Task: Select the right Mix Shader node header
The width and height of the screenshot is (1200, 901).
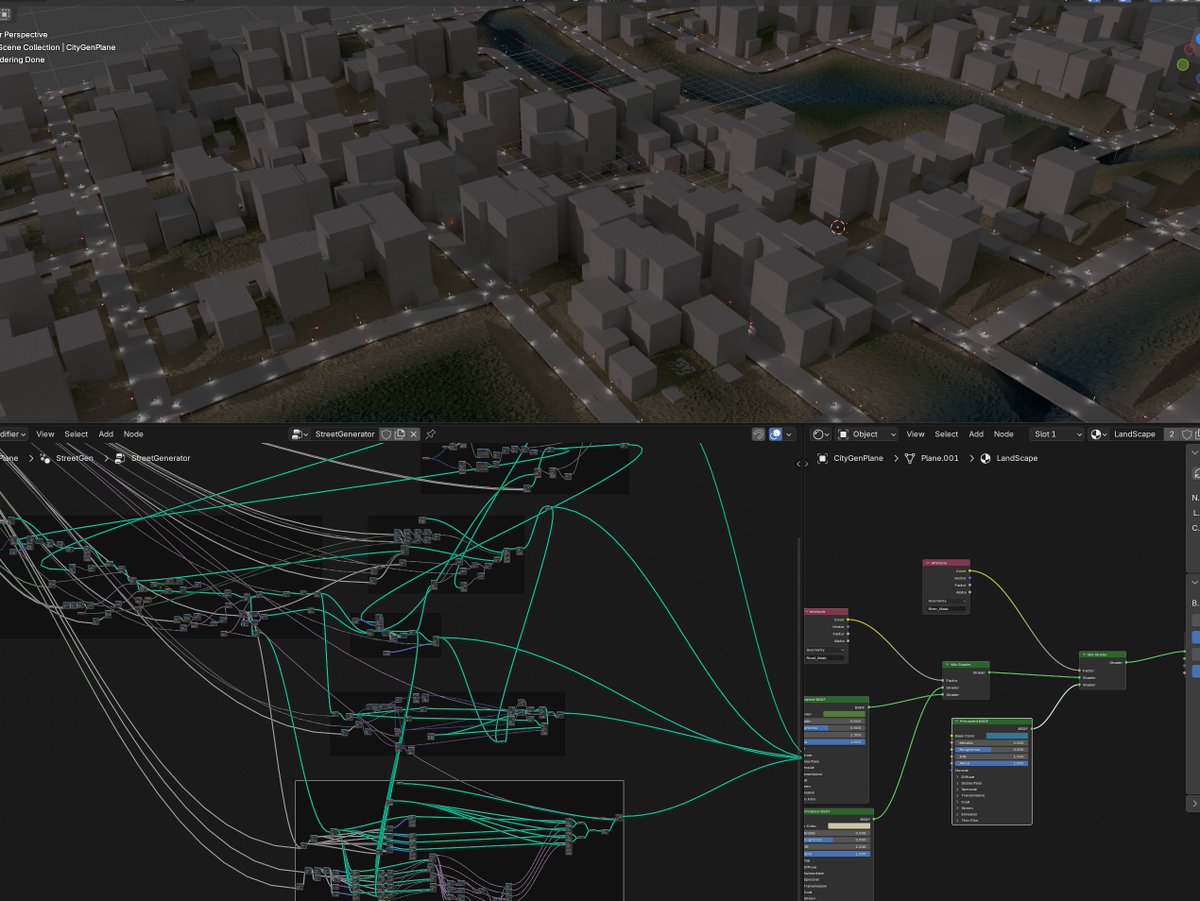Action: [x=1102, y=655]
